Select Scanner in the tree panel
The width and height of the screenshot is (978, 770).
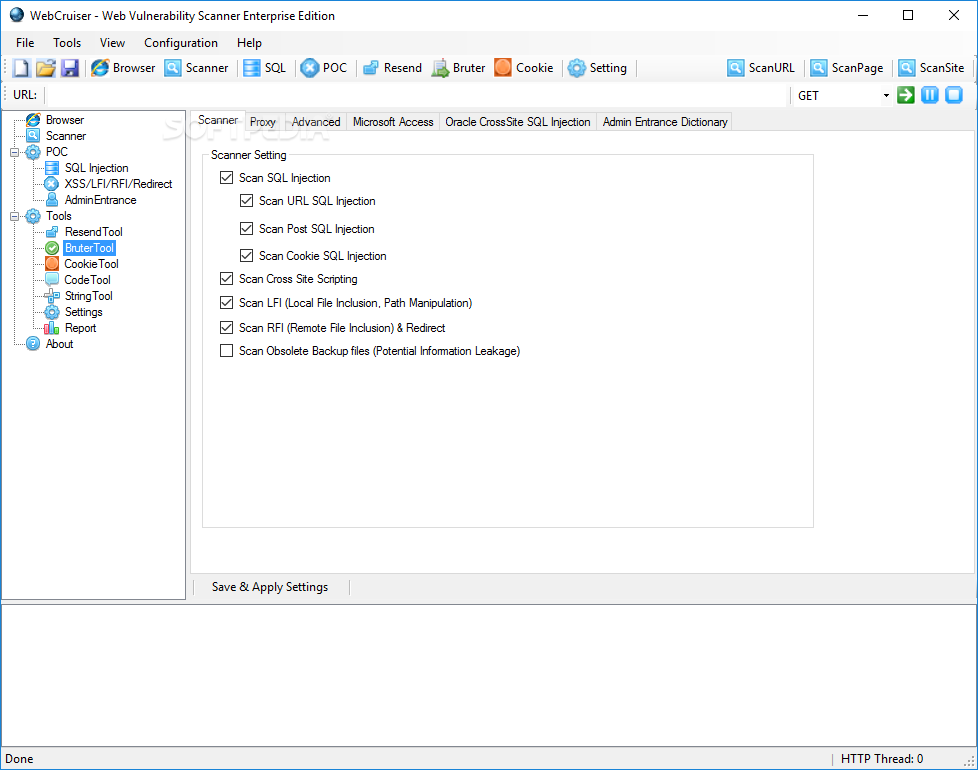tap(65, 136)
